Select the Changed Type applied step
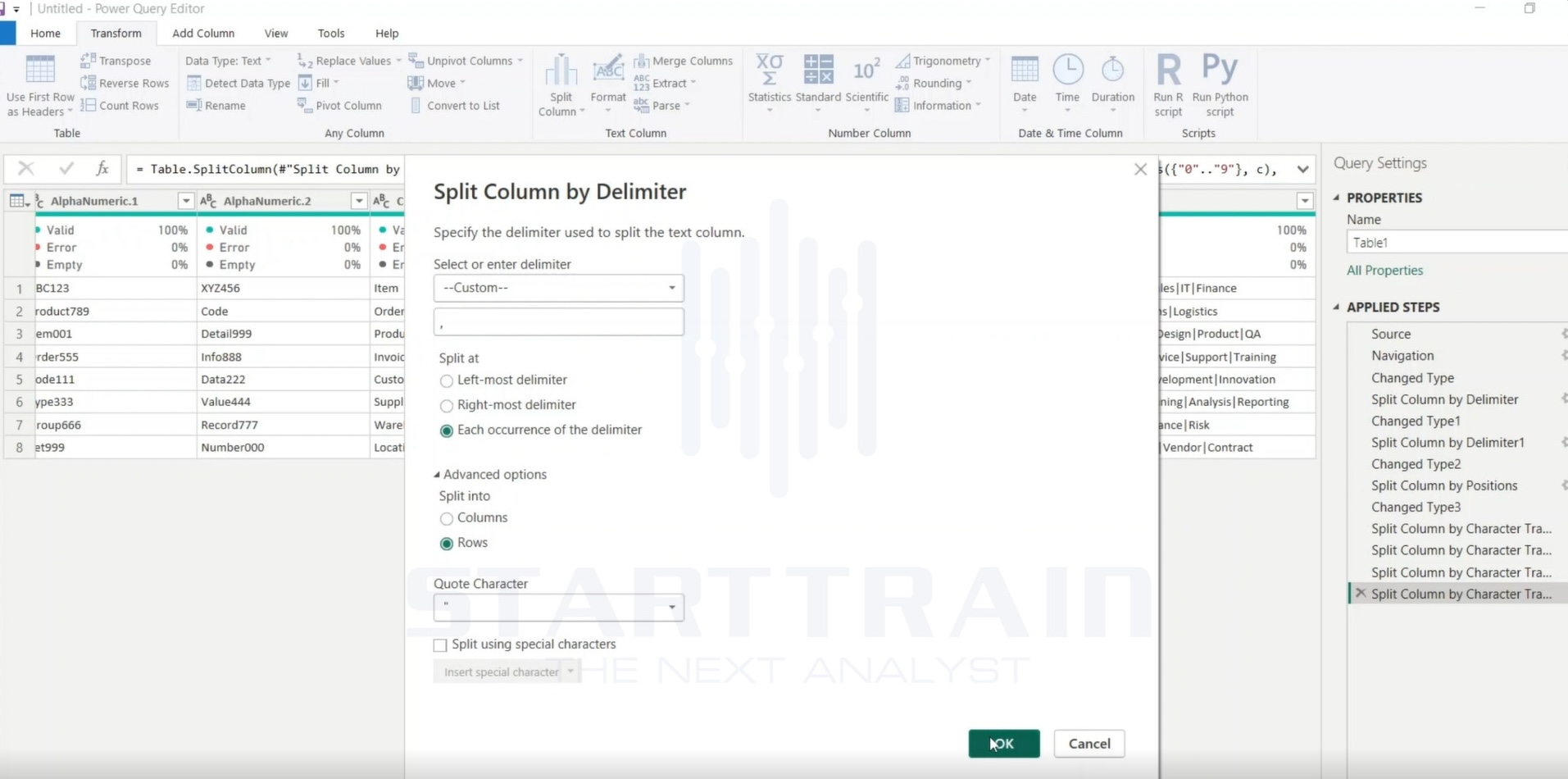 coord(1412,378)
